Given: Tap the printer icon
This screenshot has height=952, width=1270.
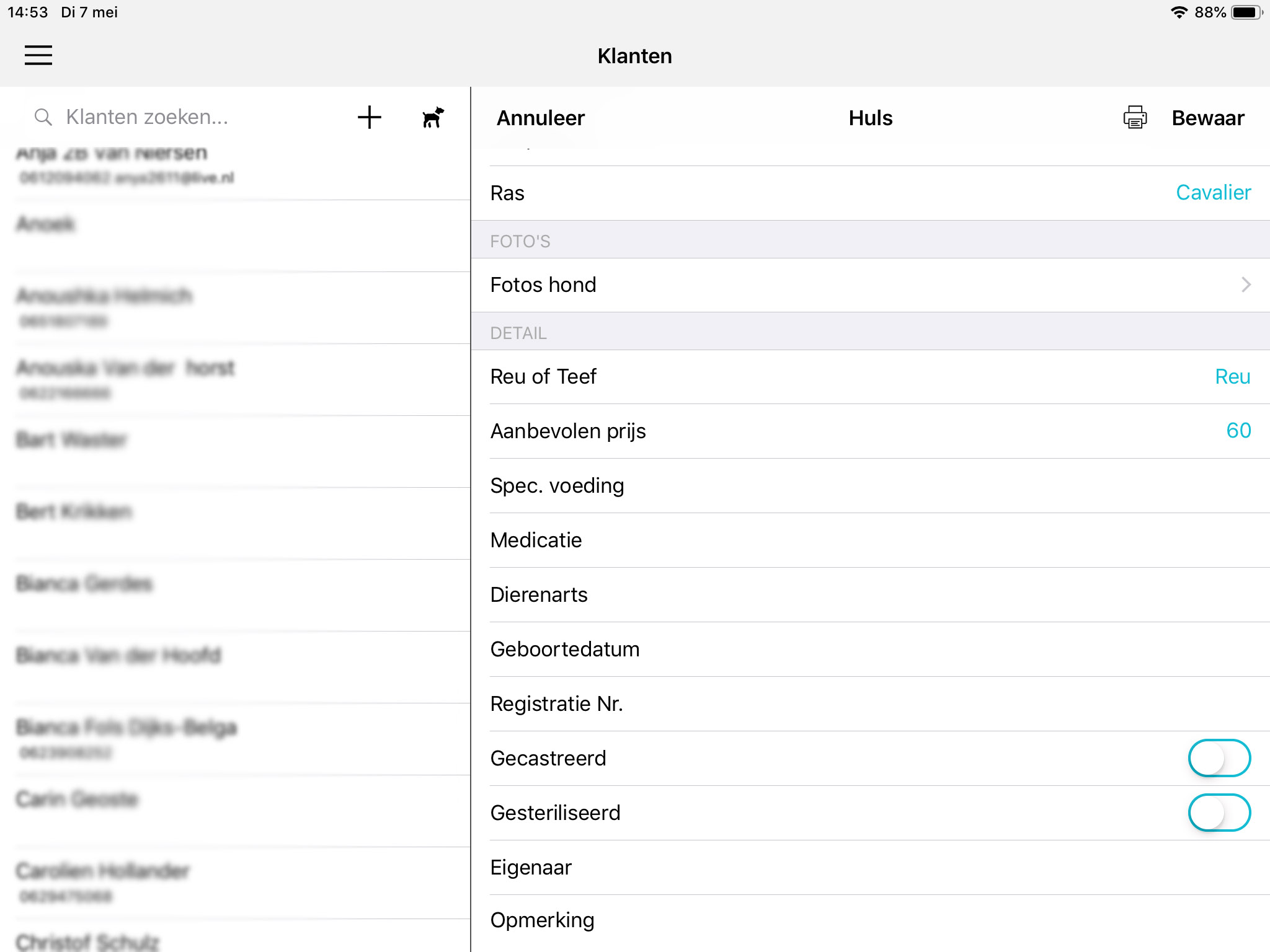Looking at the screenshot, I should (x=1135, y=117).
